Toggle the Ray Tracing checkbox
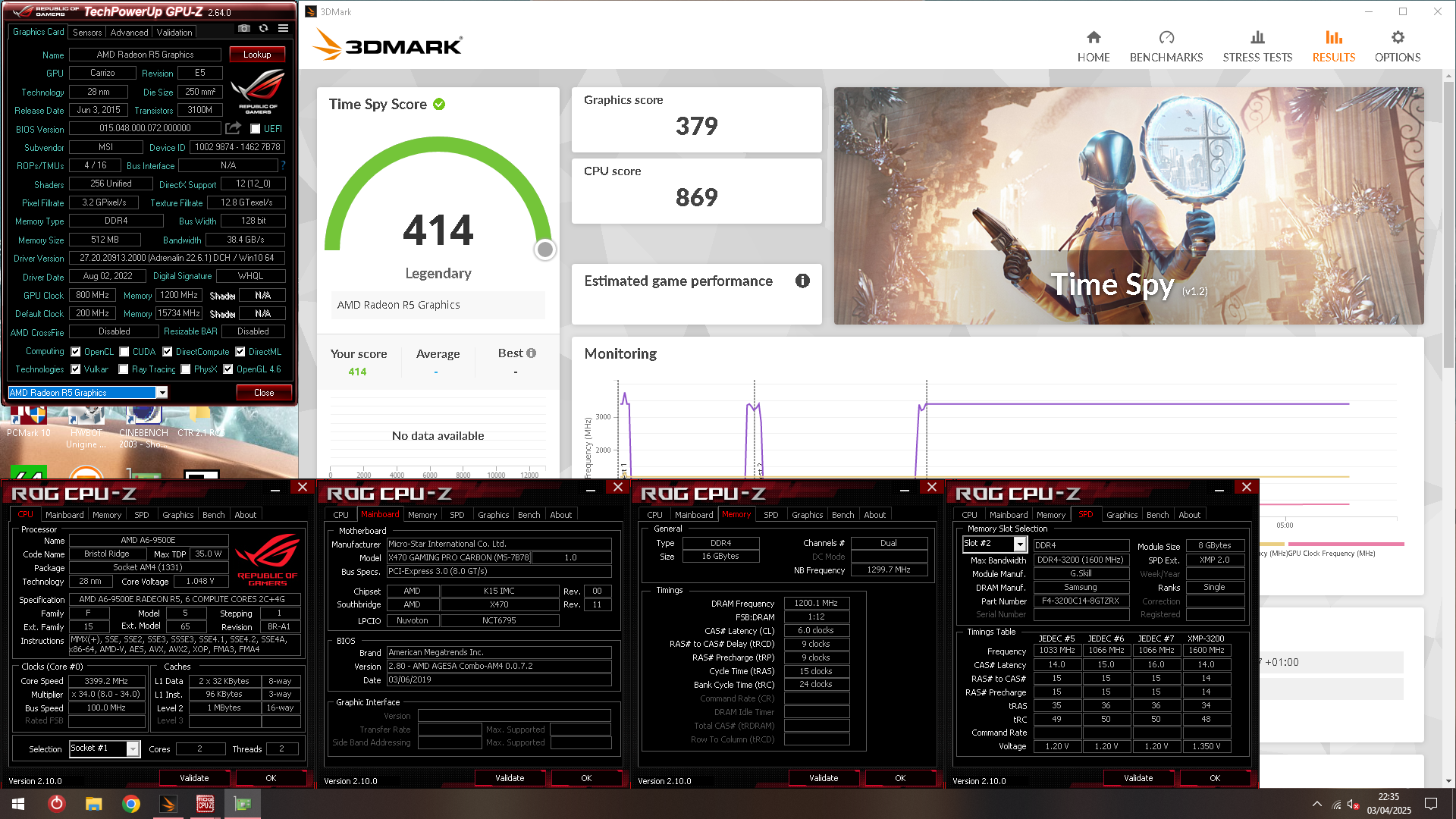Image resolution: width=1456 pixels, height=819 pixels. (x=124, y=369)
